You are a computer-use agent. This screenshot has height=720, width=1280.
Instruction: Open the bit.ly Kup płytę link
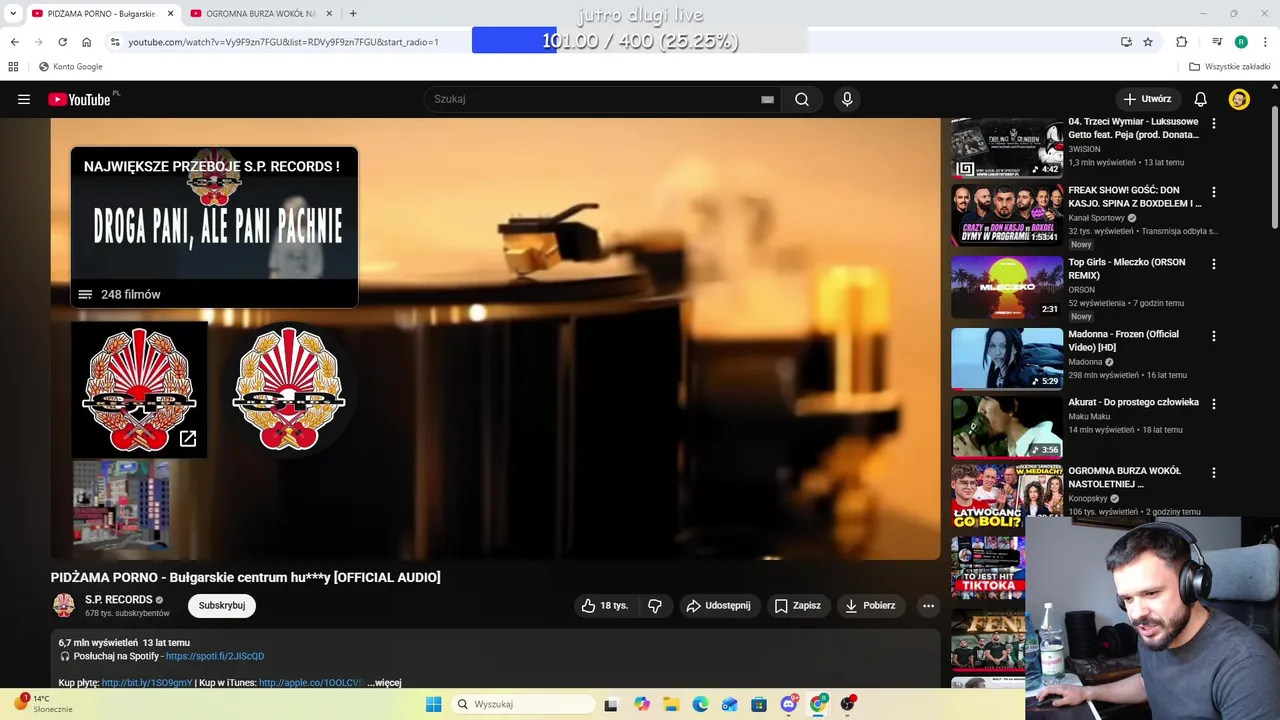(147, 683)
